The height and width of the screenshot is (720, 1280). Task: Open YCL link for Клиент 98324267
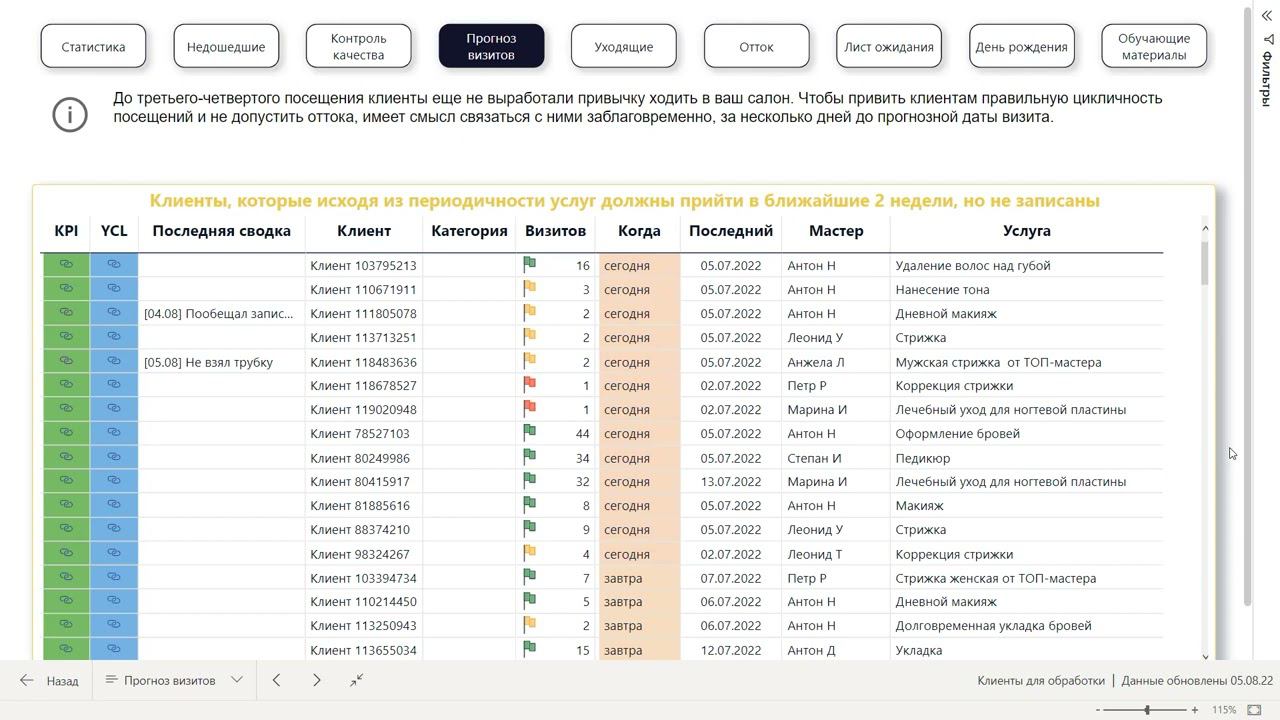point(114,553)
